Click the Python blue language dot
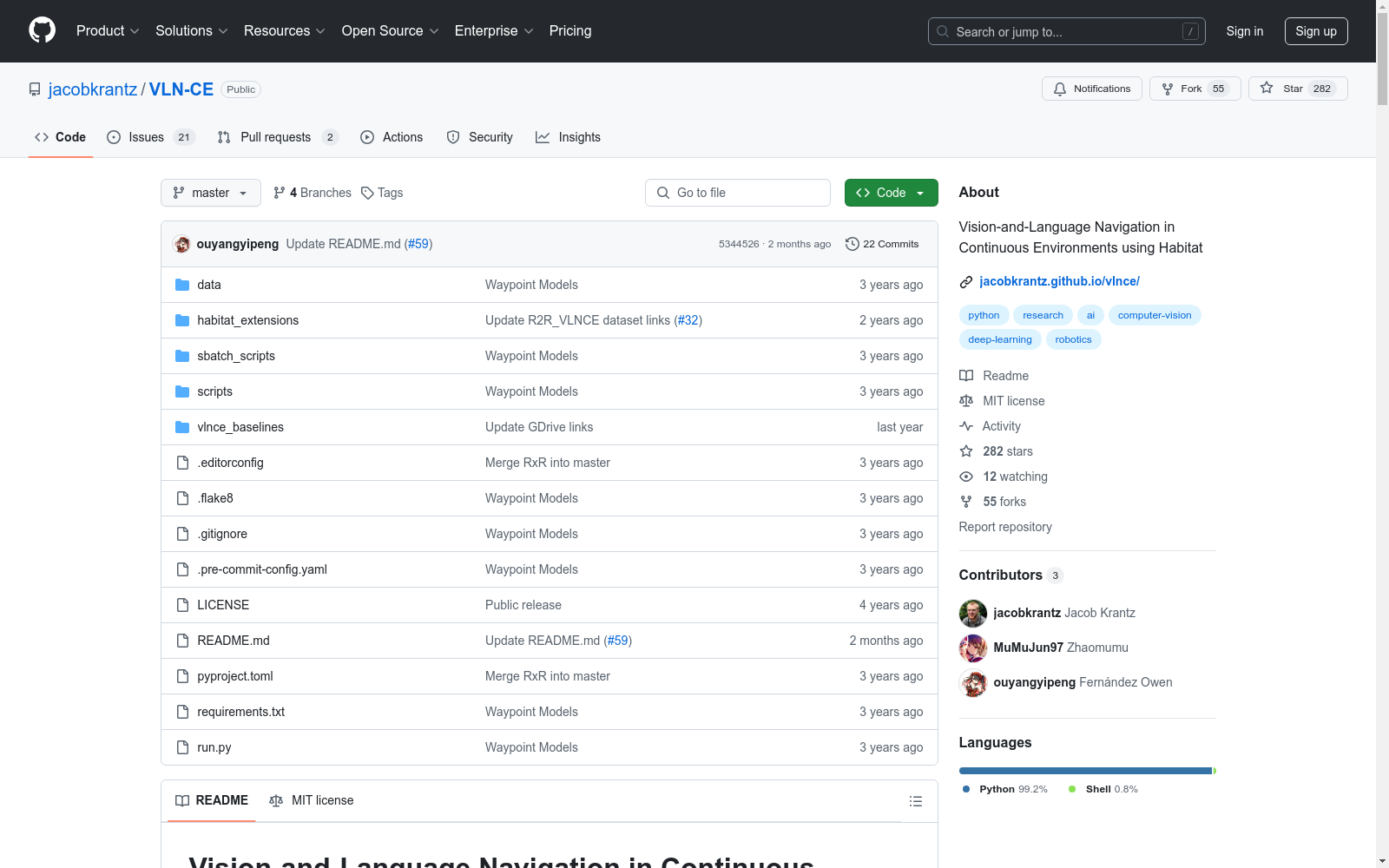The image size is (1389, 868). [966, 789]
